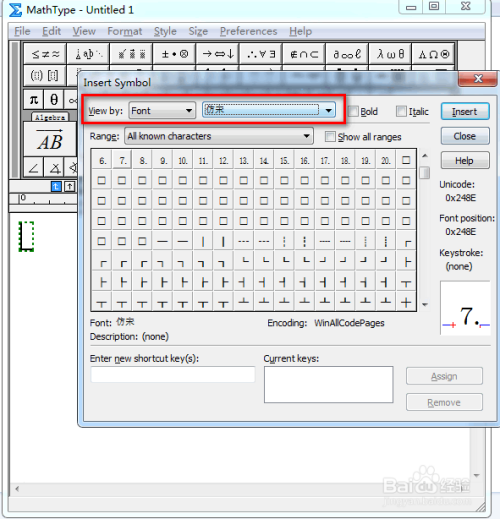500x519 pixels.
Task: Open the File menu
Action: (x=22, y=31)
